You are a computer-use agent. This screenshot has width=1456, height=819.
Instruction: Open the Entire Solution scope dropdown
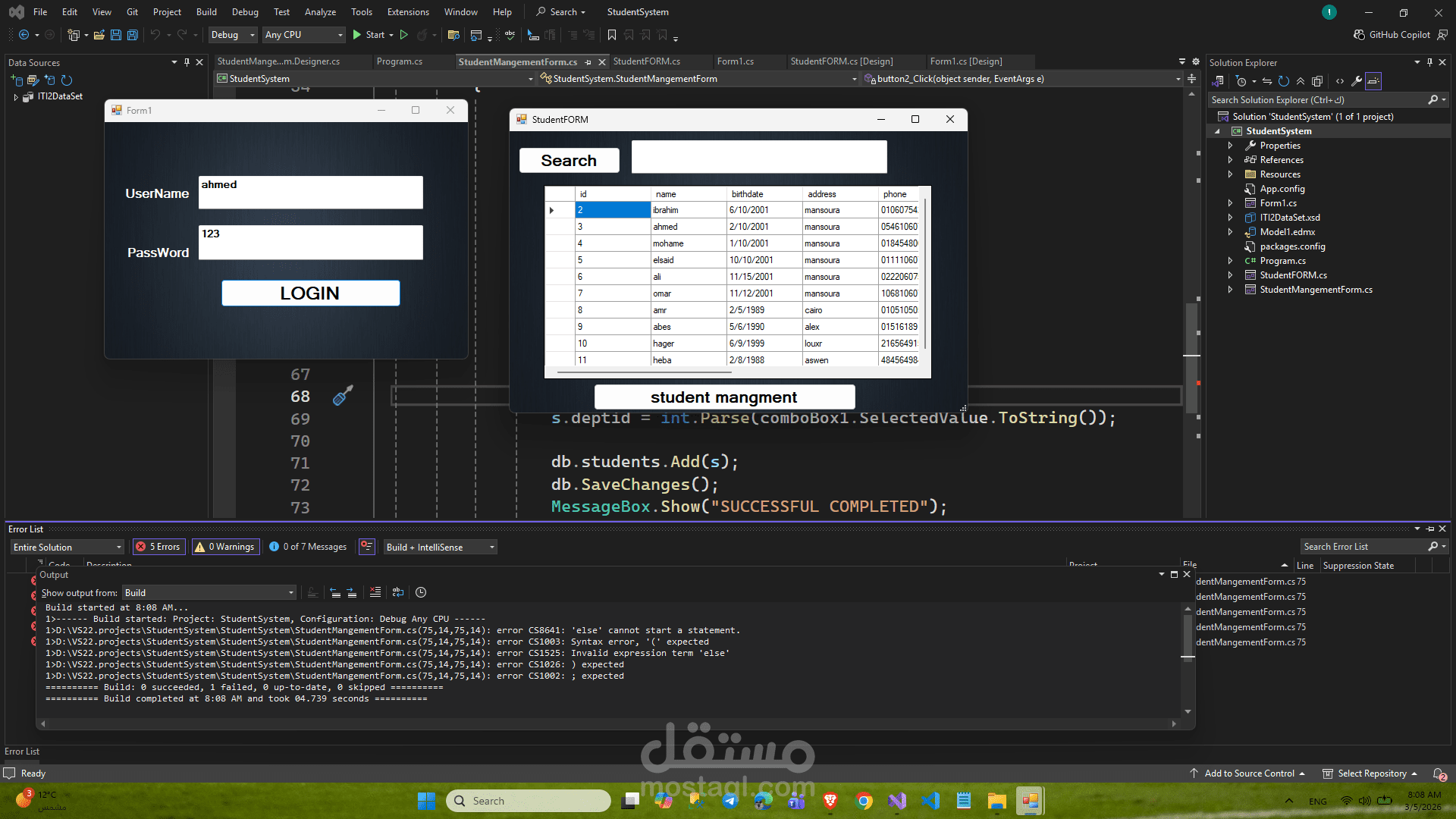(x=66, y=547)
